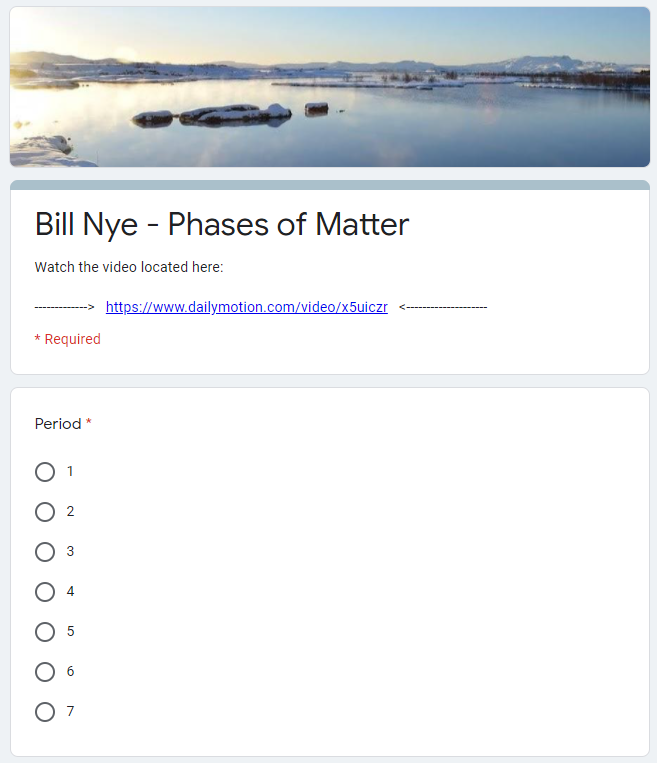This screenshot has height=763, width=657.
Task: Pick Period 5 radio button
Action: (x=45, y=632)
